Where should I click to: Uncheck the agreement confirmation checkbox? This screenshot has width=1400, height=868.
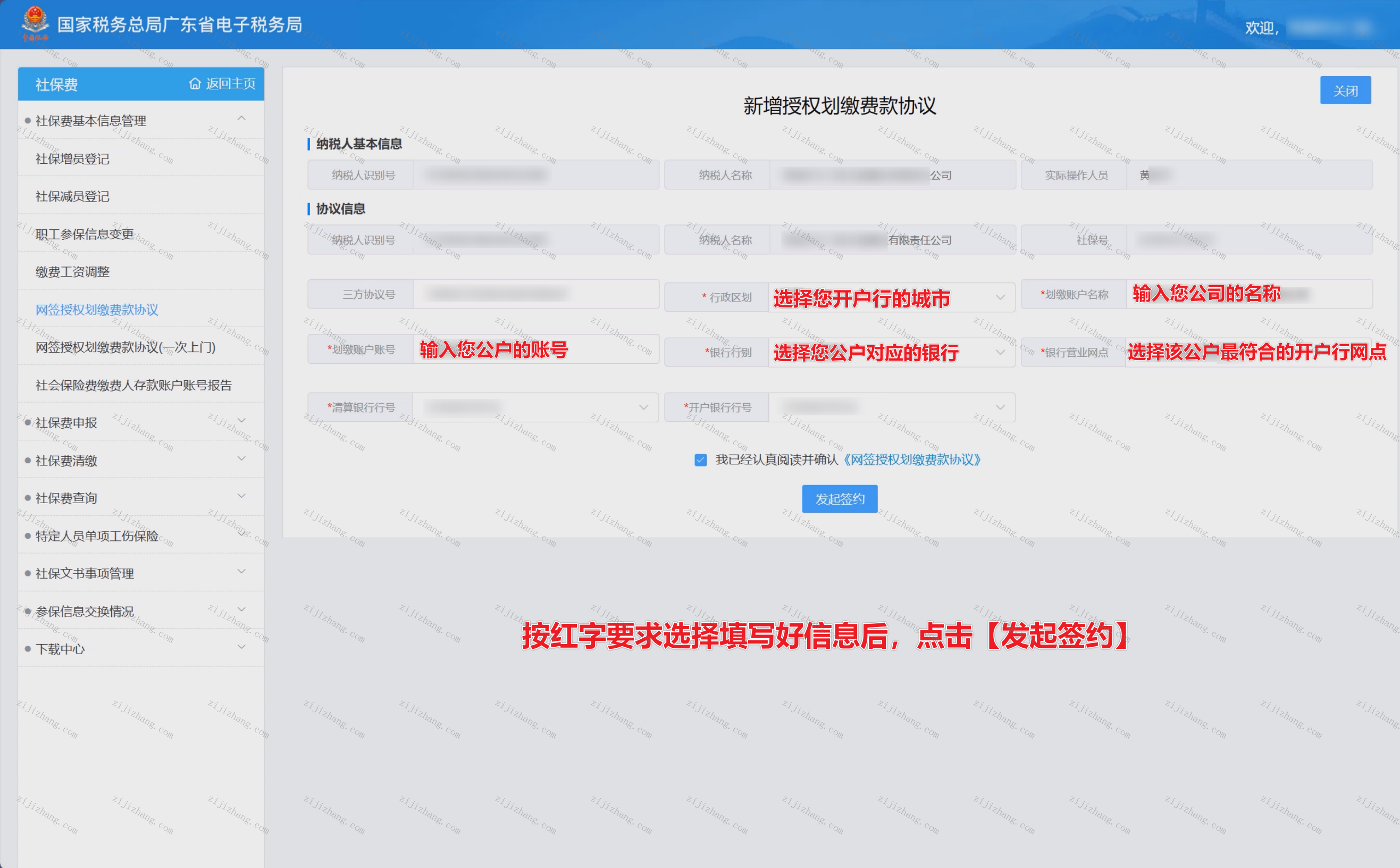point(701,460)
